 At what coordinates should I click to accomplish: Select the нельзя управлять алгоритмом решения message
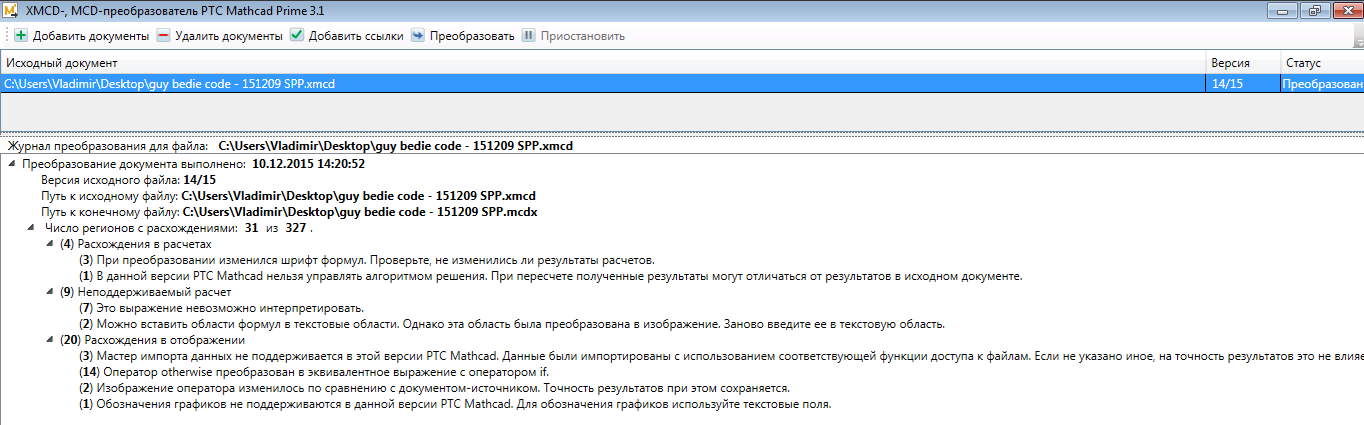550,276
